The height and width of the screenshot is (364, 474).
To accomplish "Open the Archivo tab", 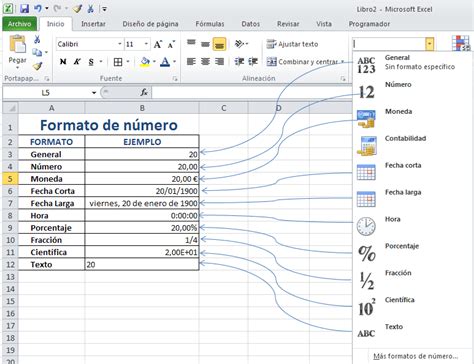I will [19, 24].
